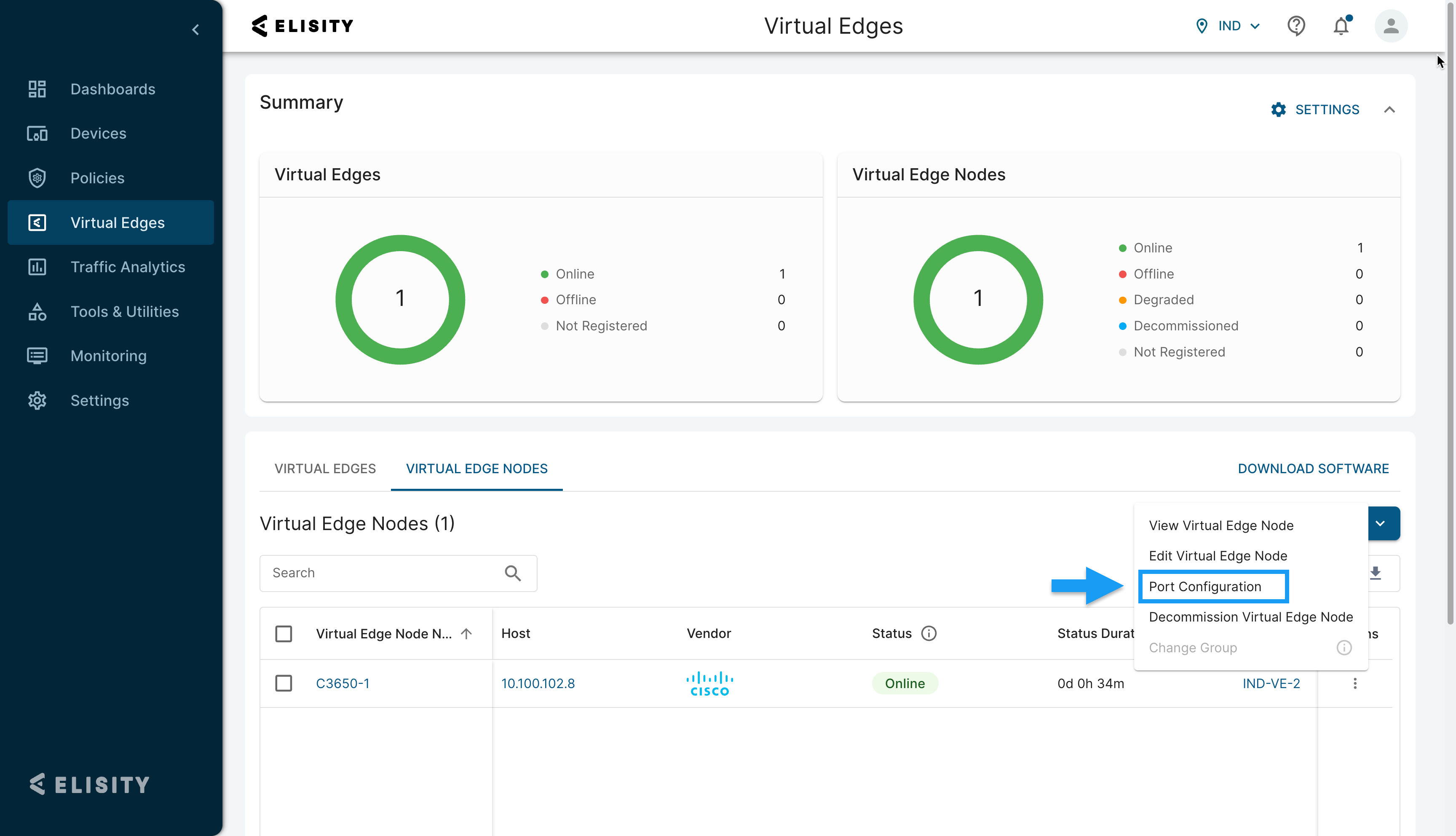Open the Dashboards section in sidebar
The width and height of the screenshot is (1456, 836).
[x=112, y=89]
